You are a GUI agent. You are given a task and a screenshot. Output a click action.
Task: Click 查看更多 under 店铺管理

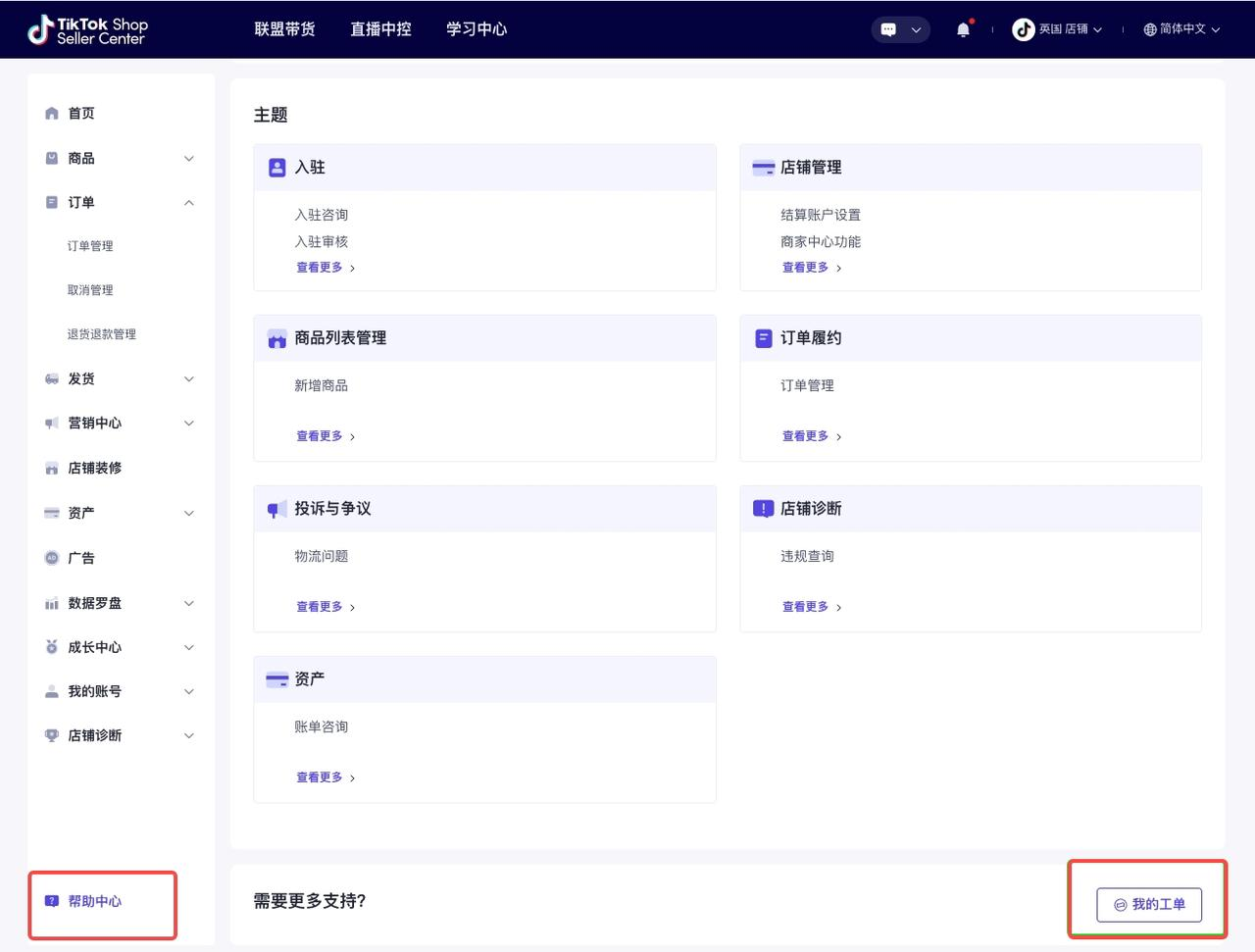[x=812, y=268]
